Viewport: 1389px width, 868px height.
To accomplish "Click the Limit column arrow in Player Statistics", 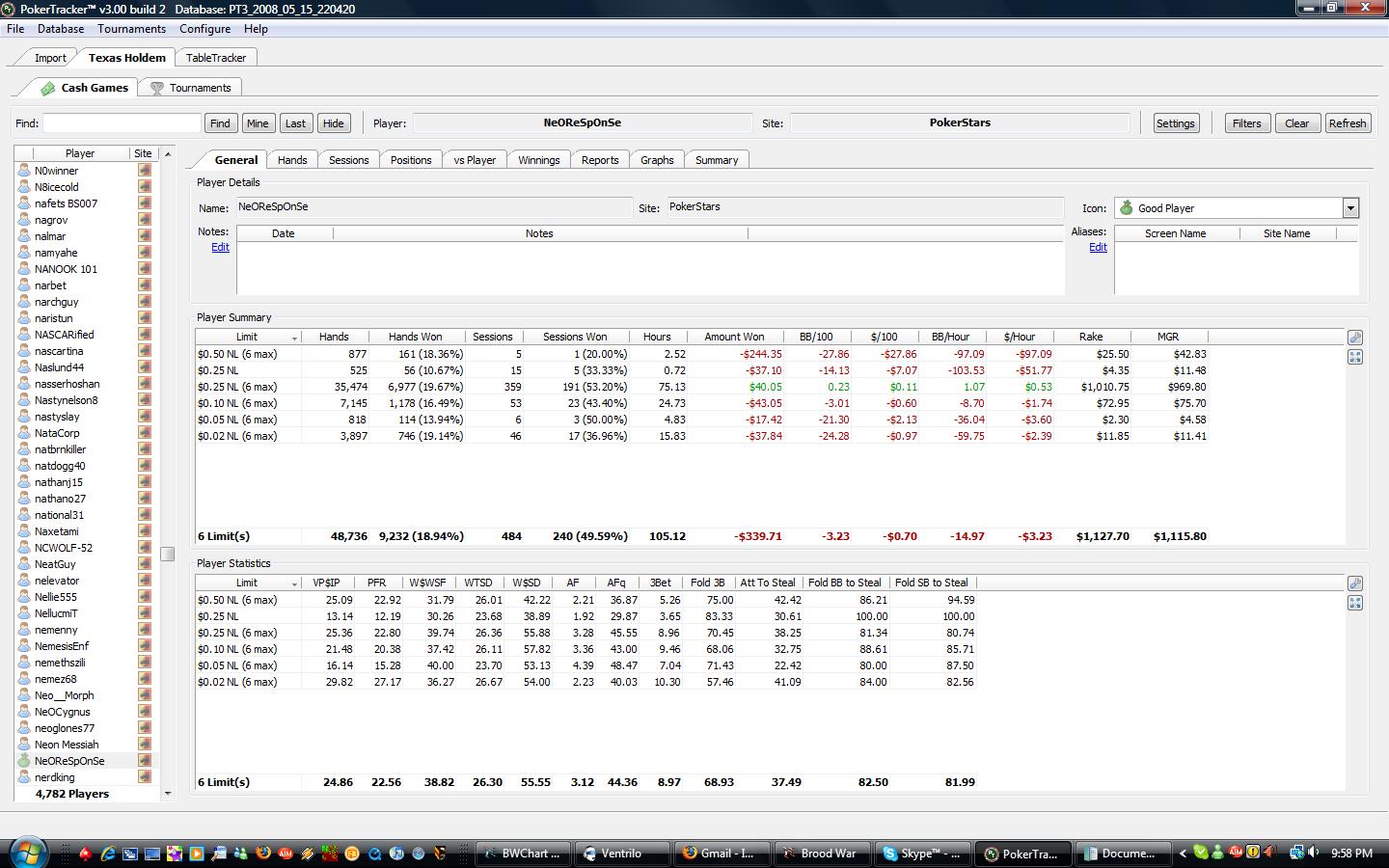I will tap(294, 583).
